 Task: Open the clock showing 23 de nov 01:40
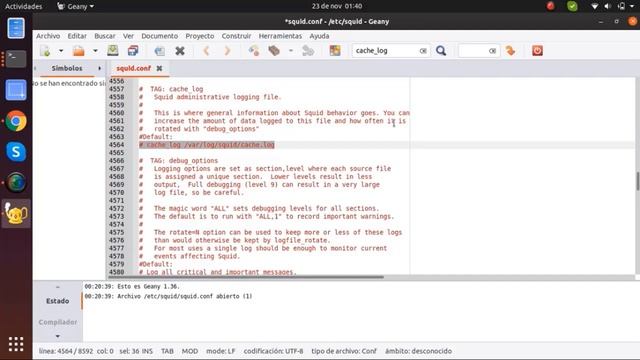coord(337,6)
